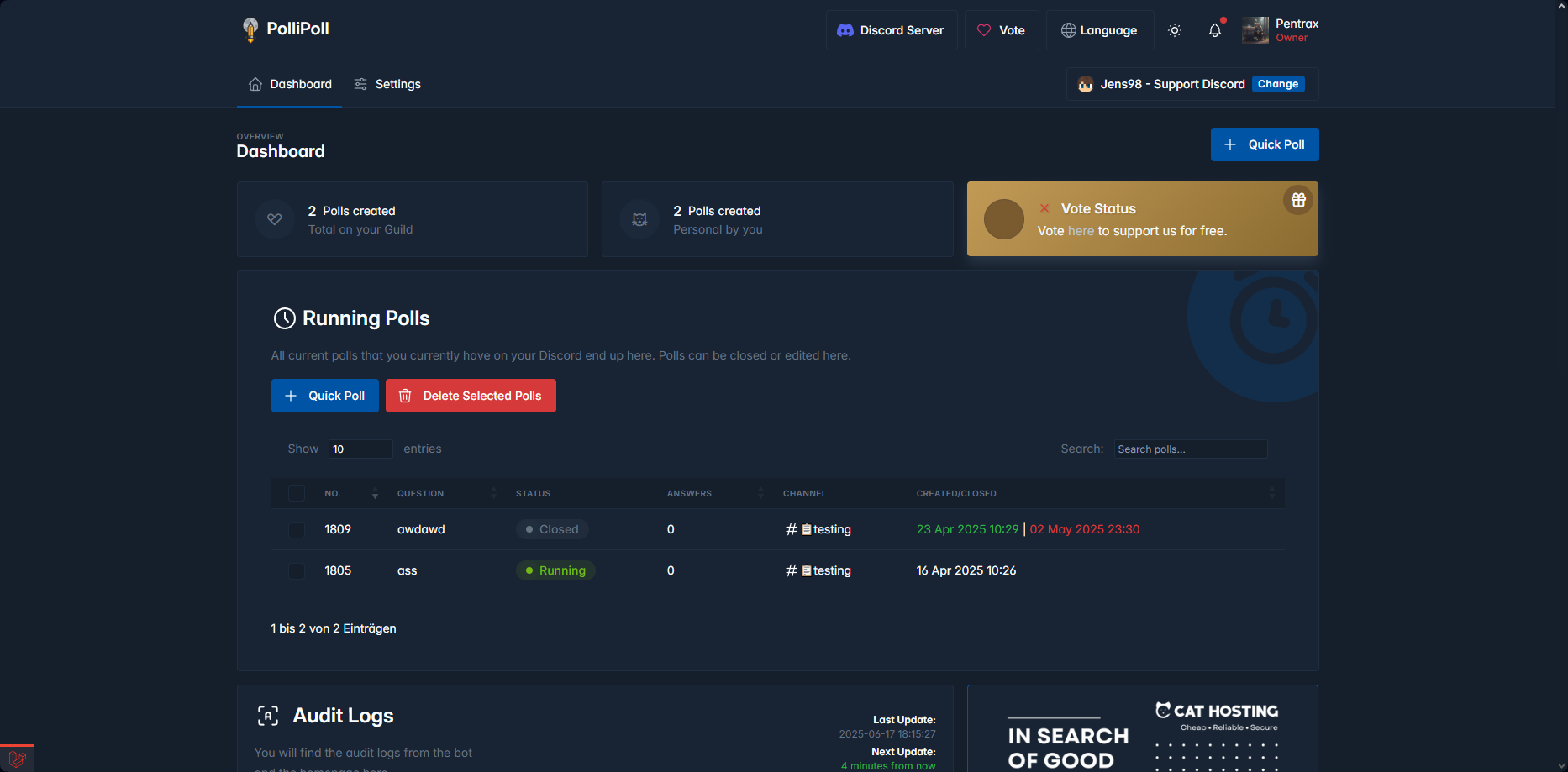
Task: Toggle the light/dark theme sun icon
Action: pyautogui.click(x=1175, y=30)
